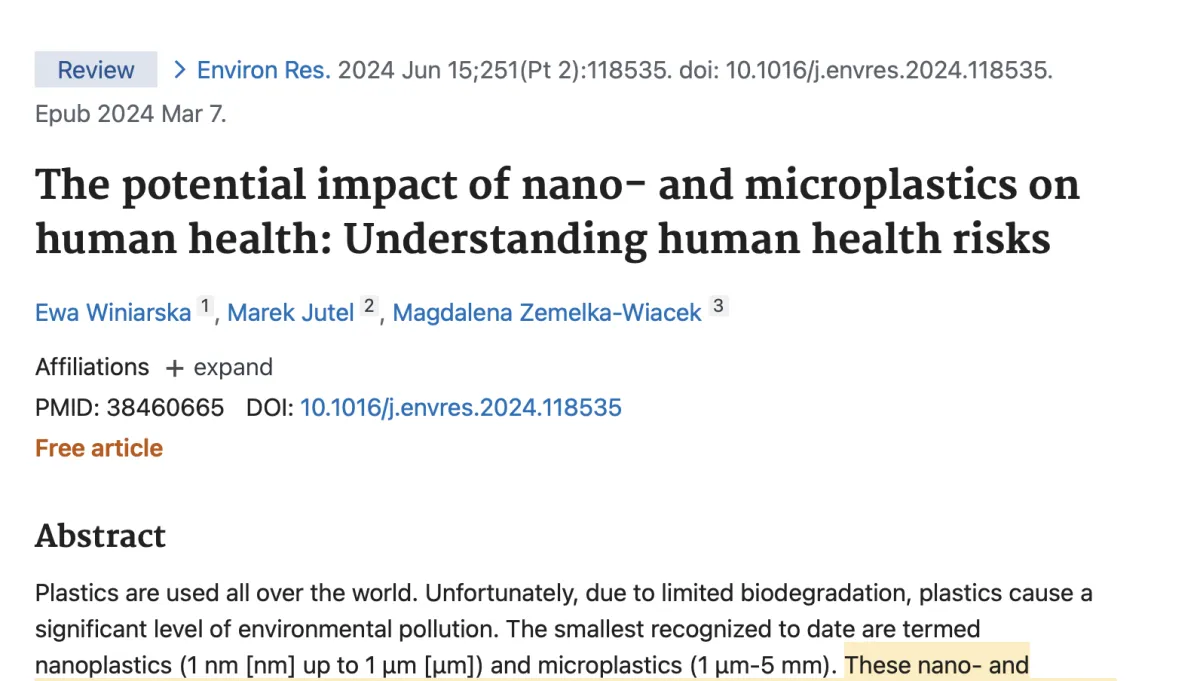This screenshot has width=1200, height=681.
Task: Click affiliation superscript 2 after Jutel
Action: point(369,307)
